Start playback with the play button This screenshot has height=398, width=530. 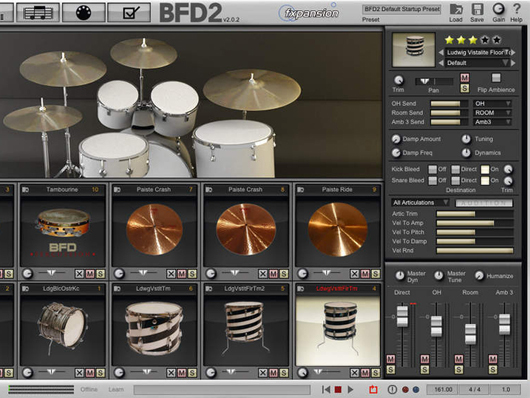[x=351, y=390]
